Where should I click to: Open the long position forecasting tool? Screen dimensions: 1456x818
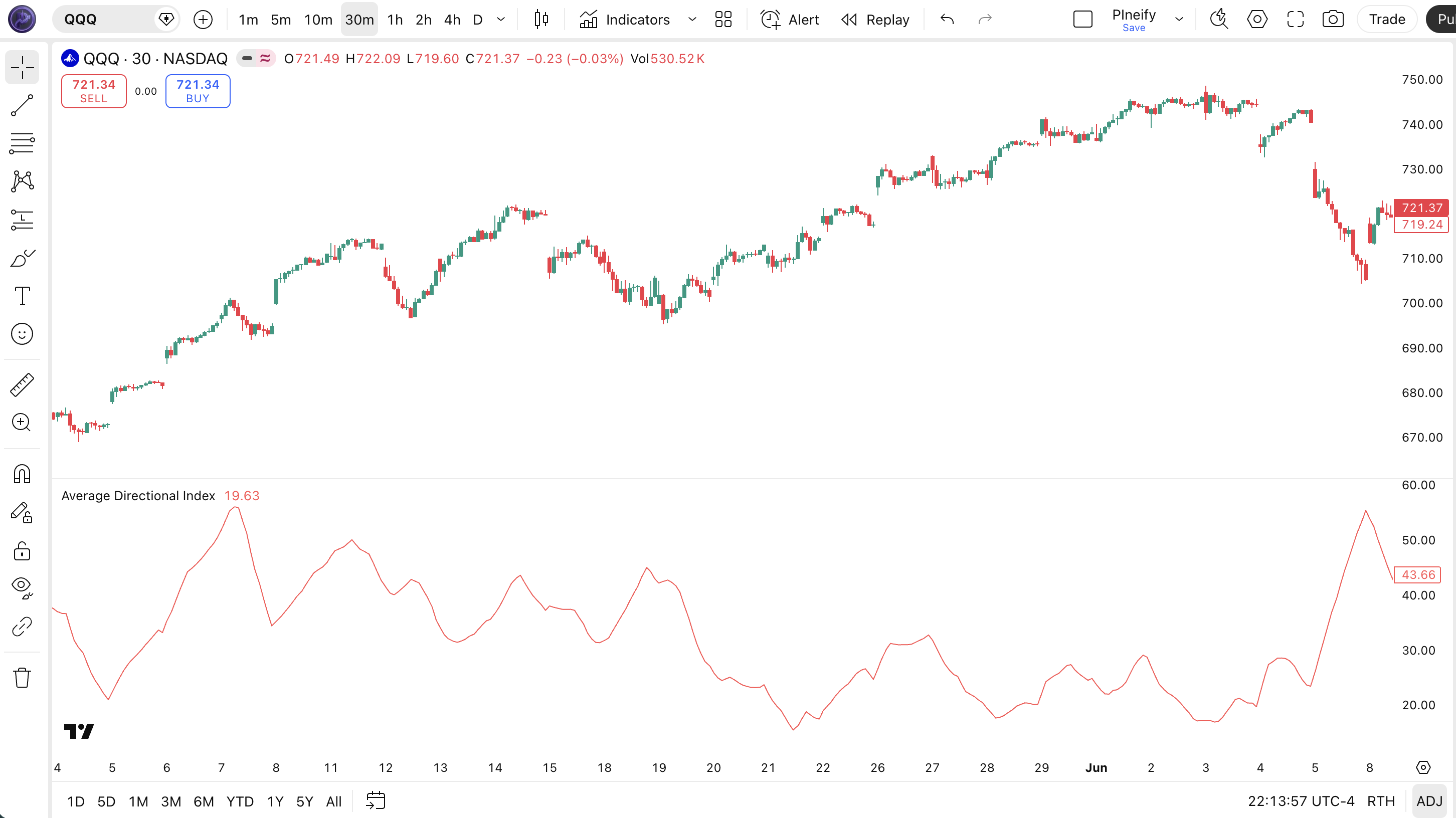point(22,220)
